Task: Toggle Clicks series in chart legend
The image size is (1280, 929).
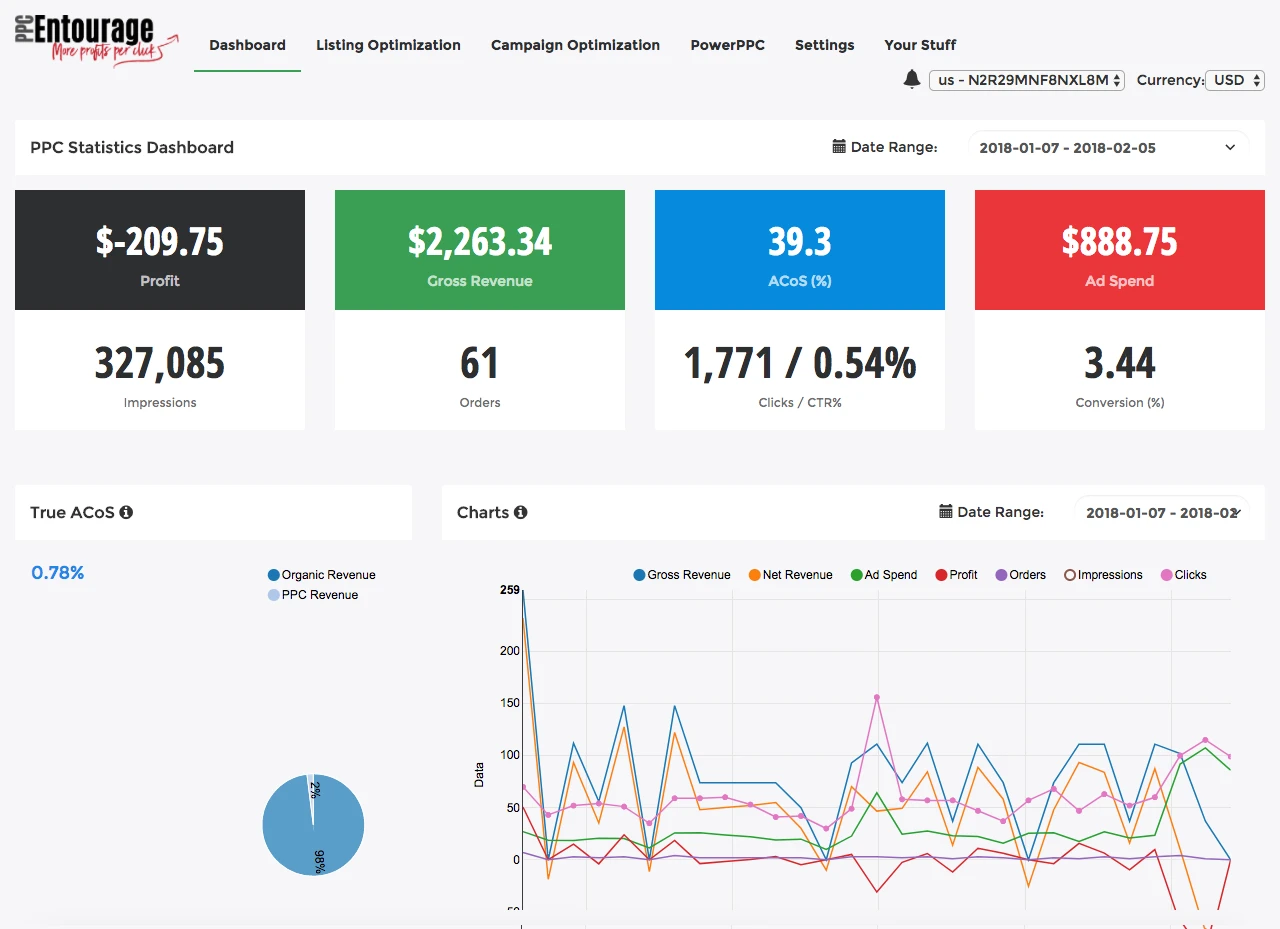Action: [1183, 575]
